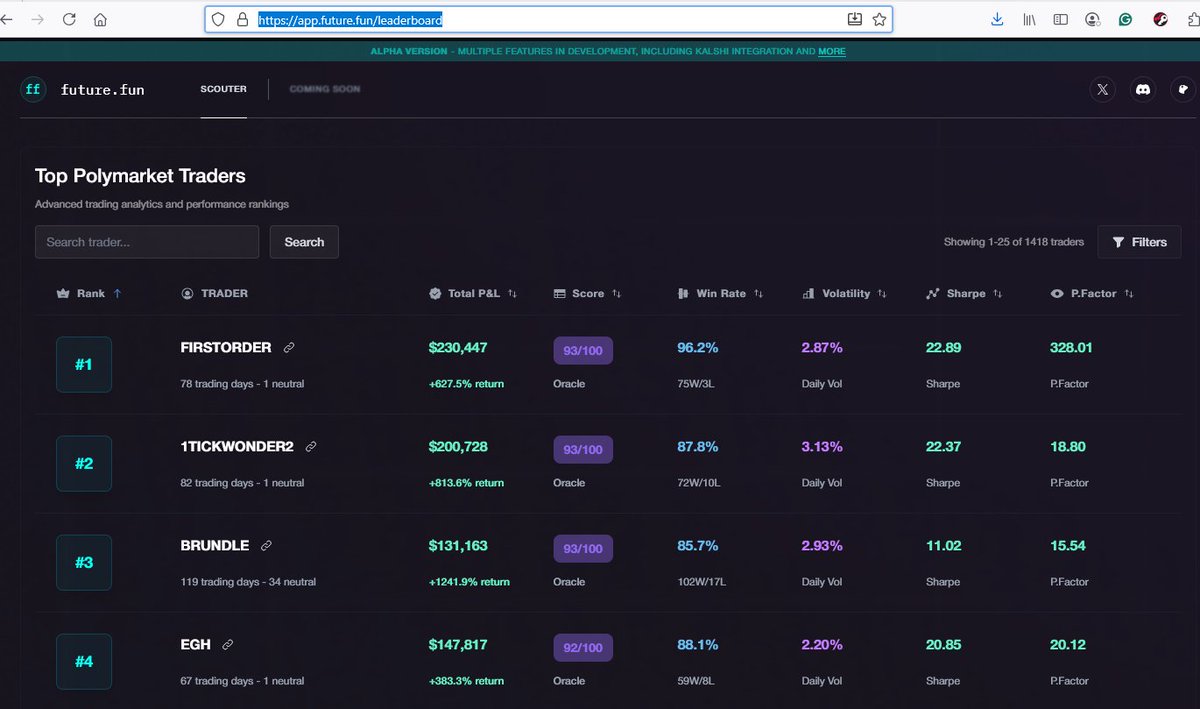Image resolution: width=1200 pixels, height=709 pixels.
Task: Click the 96.2% win rate value
Action: (x=698, y=348)
